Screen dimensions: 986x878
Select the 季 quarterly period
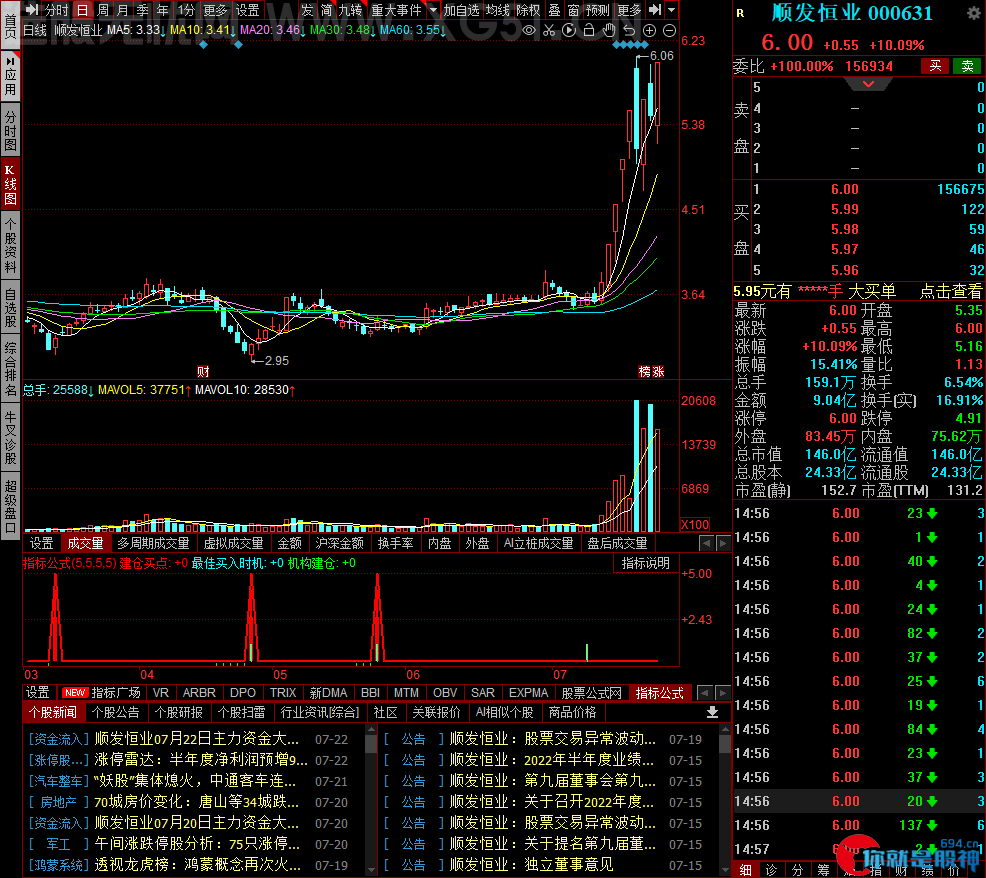[143, 10]
